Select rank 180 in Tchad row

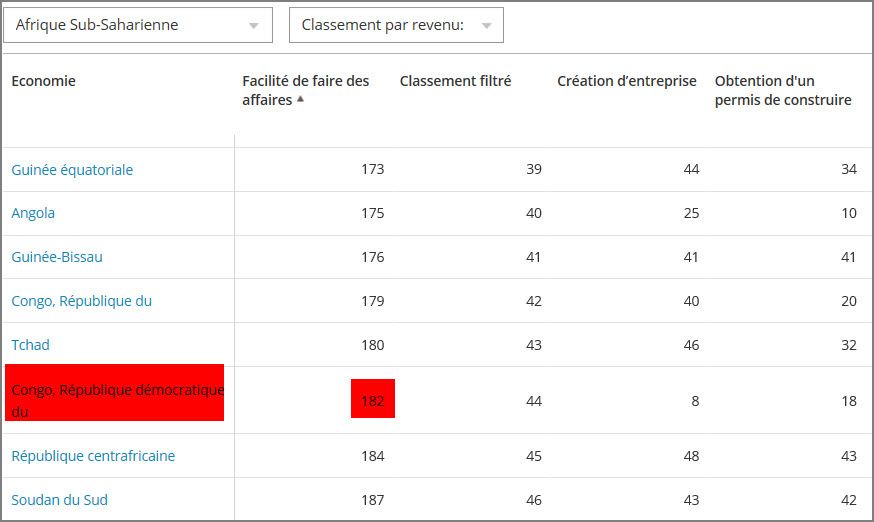(x=372, y=345)
